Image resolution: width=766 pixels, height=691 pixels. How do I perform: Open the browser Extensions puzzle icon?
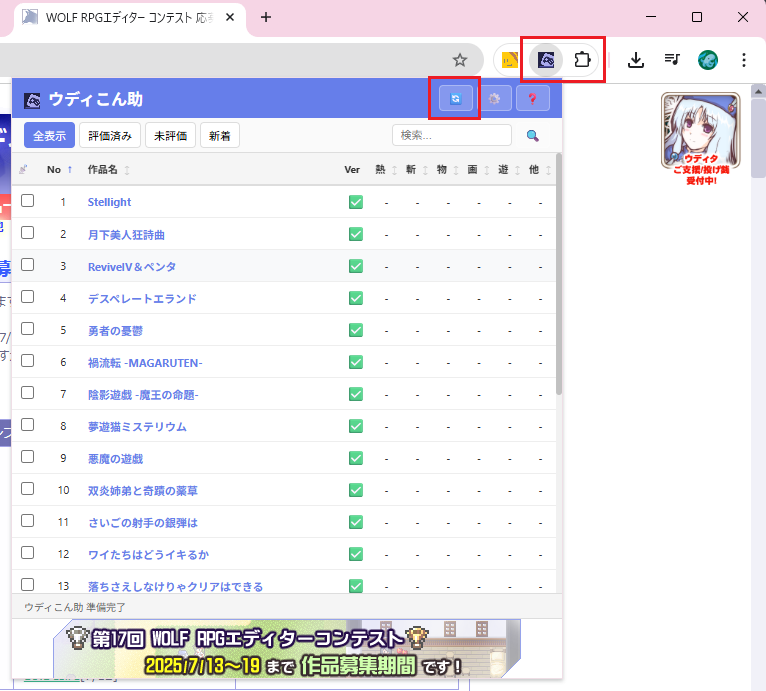[582, 60]
